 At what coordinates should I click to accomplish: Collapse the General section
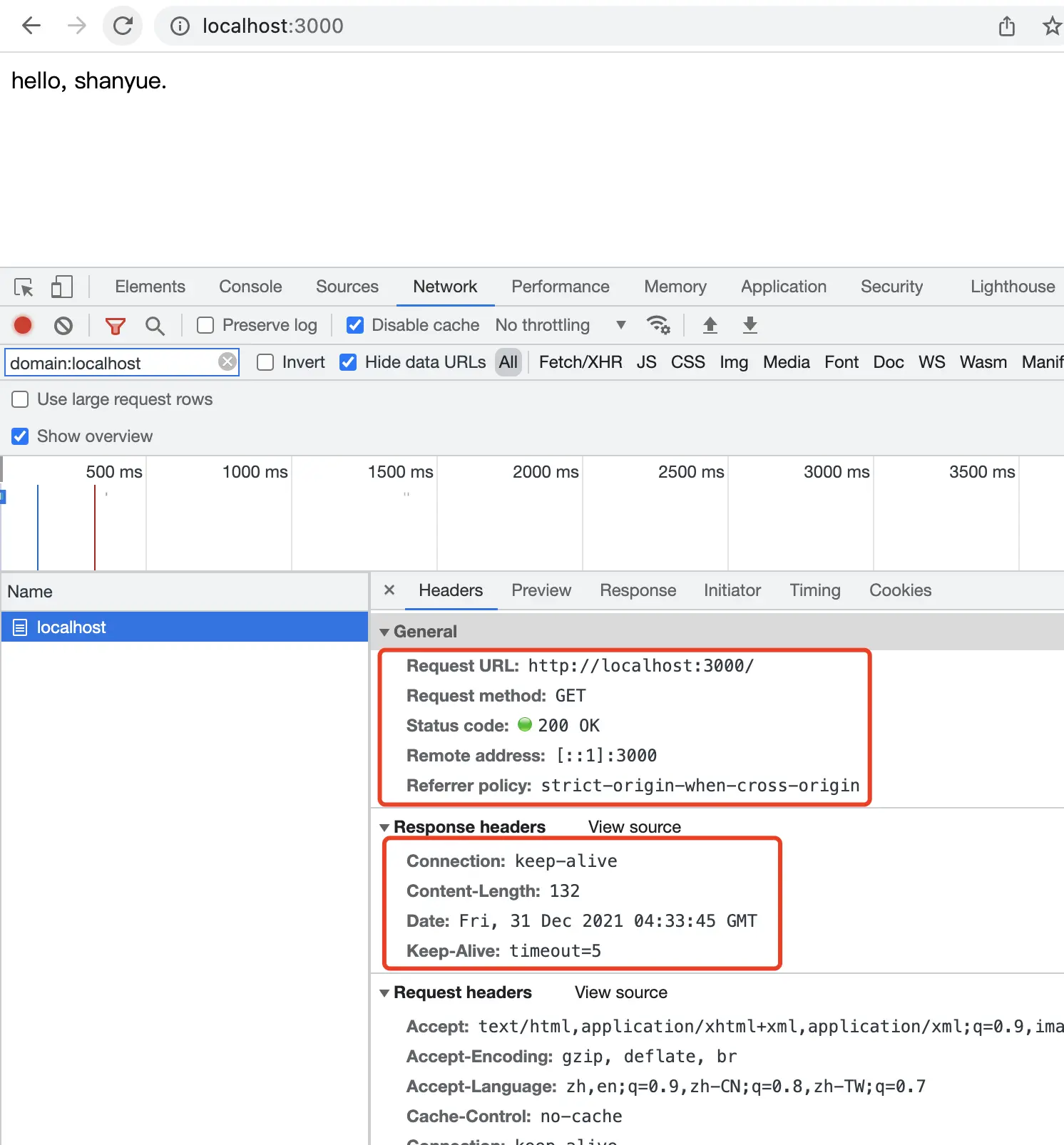[x=384, y=632]
